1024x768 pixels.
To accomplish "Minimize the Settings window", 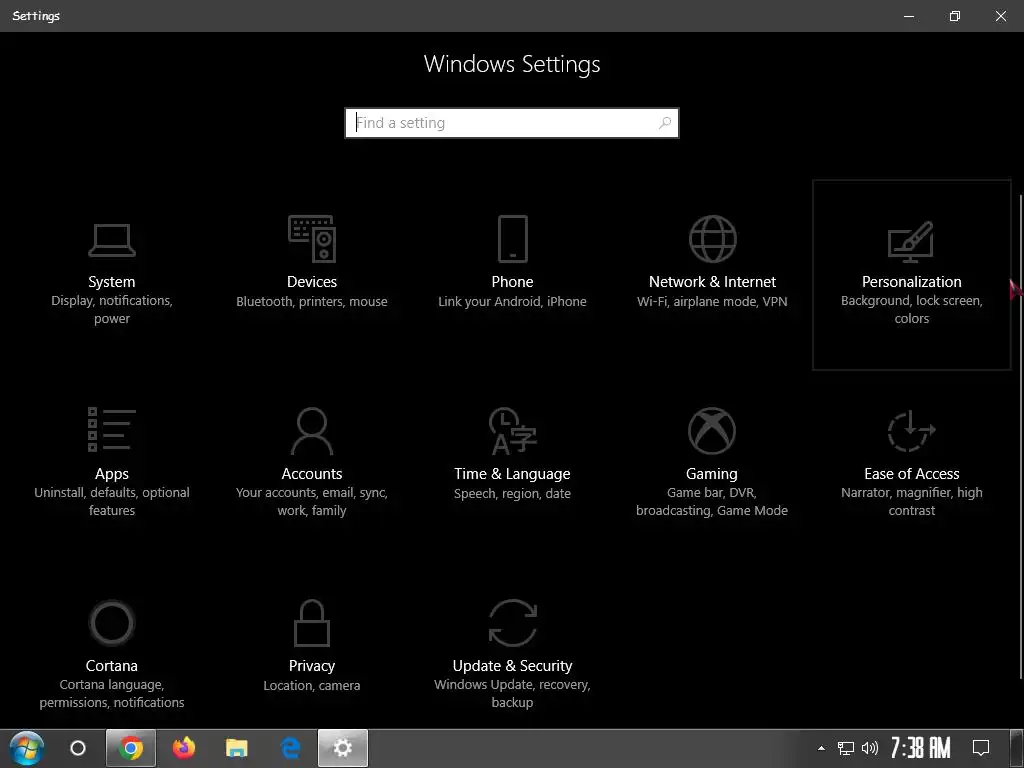I will pyautogui.click(x=908, y=16).
